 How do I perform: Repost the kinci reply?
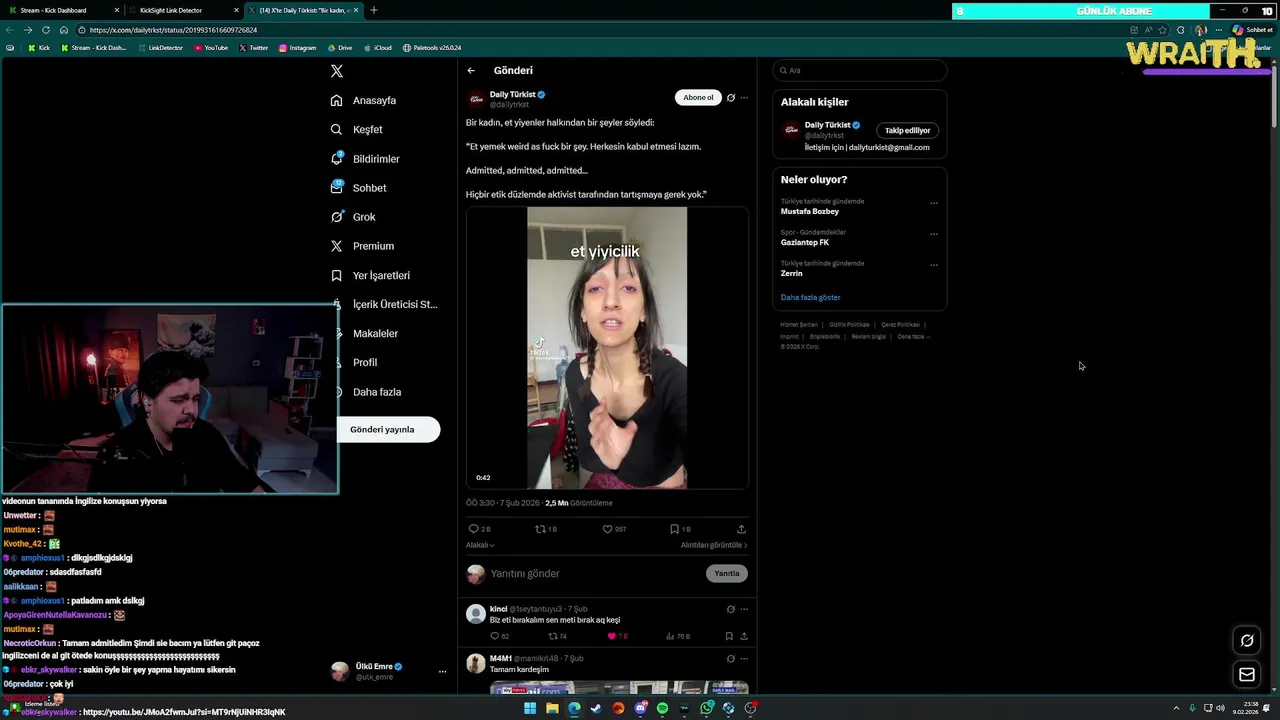click(553, 636)
